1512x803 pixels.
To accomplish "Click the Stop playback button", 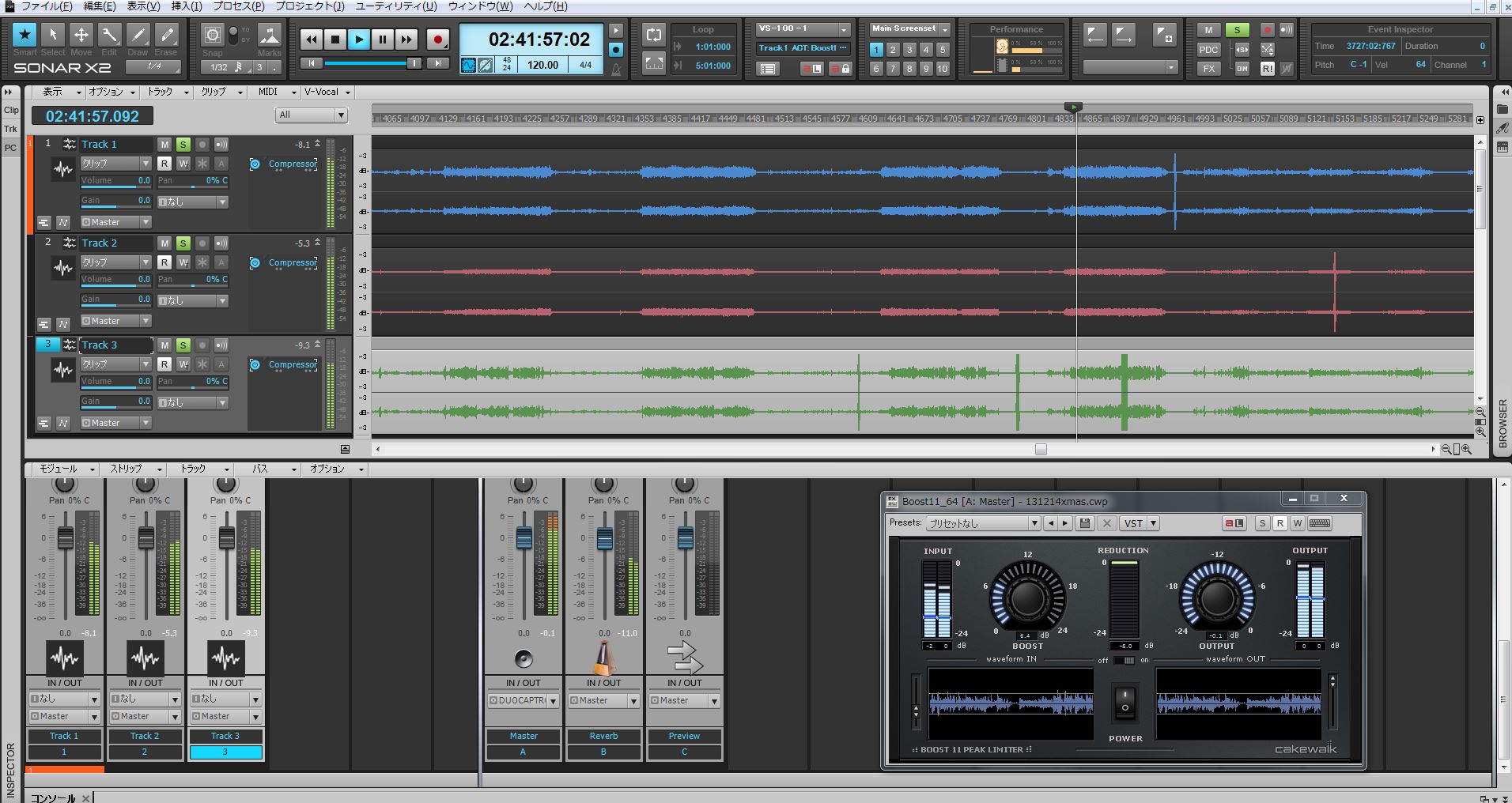I will (x=335, y=40).
